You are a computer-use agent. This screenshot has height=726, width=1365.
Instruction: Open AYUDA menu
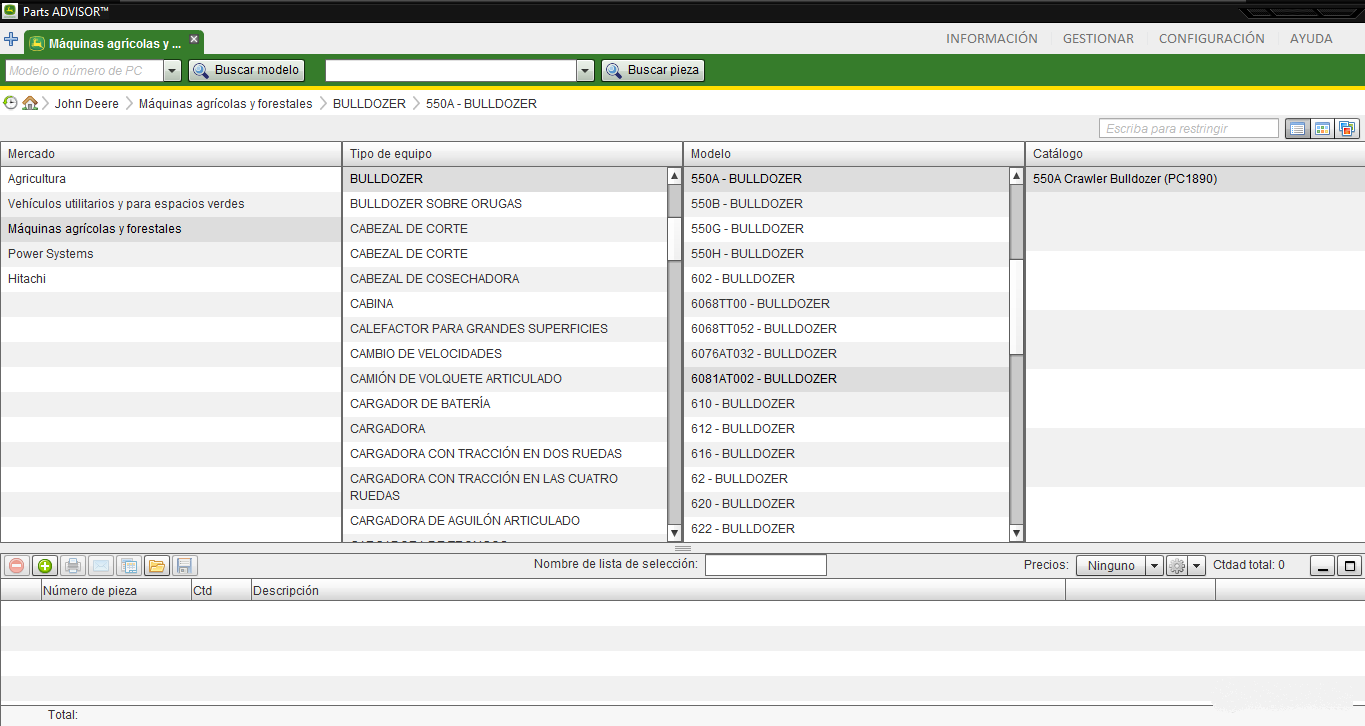click(x=1311, y=38)
